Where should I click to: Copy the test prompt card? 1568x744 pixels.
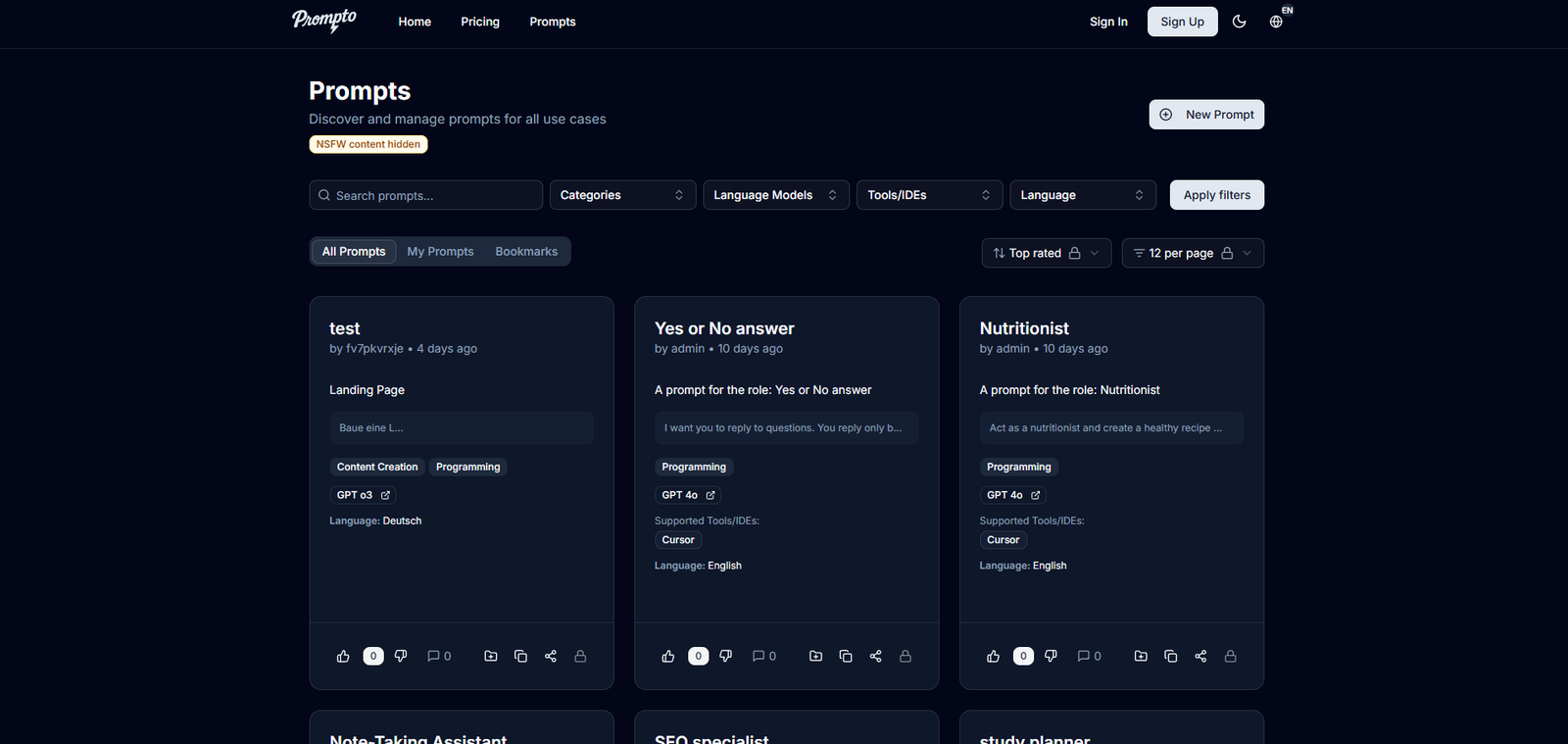pyautogui.click(x=520, y=657)
